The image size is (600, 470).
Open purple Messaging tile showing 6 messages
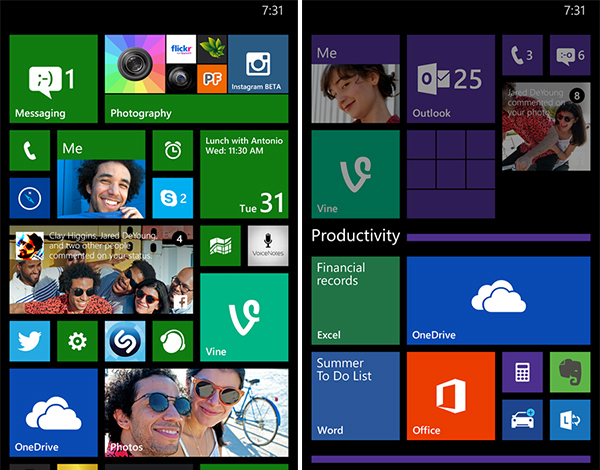(570, 55)
